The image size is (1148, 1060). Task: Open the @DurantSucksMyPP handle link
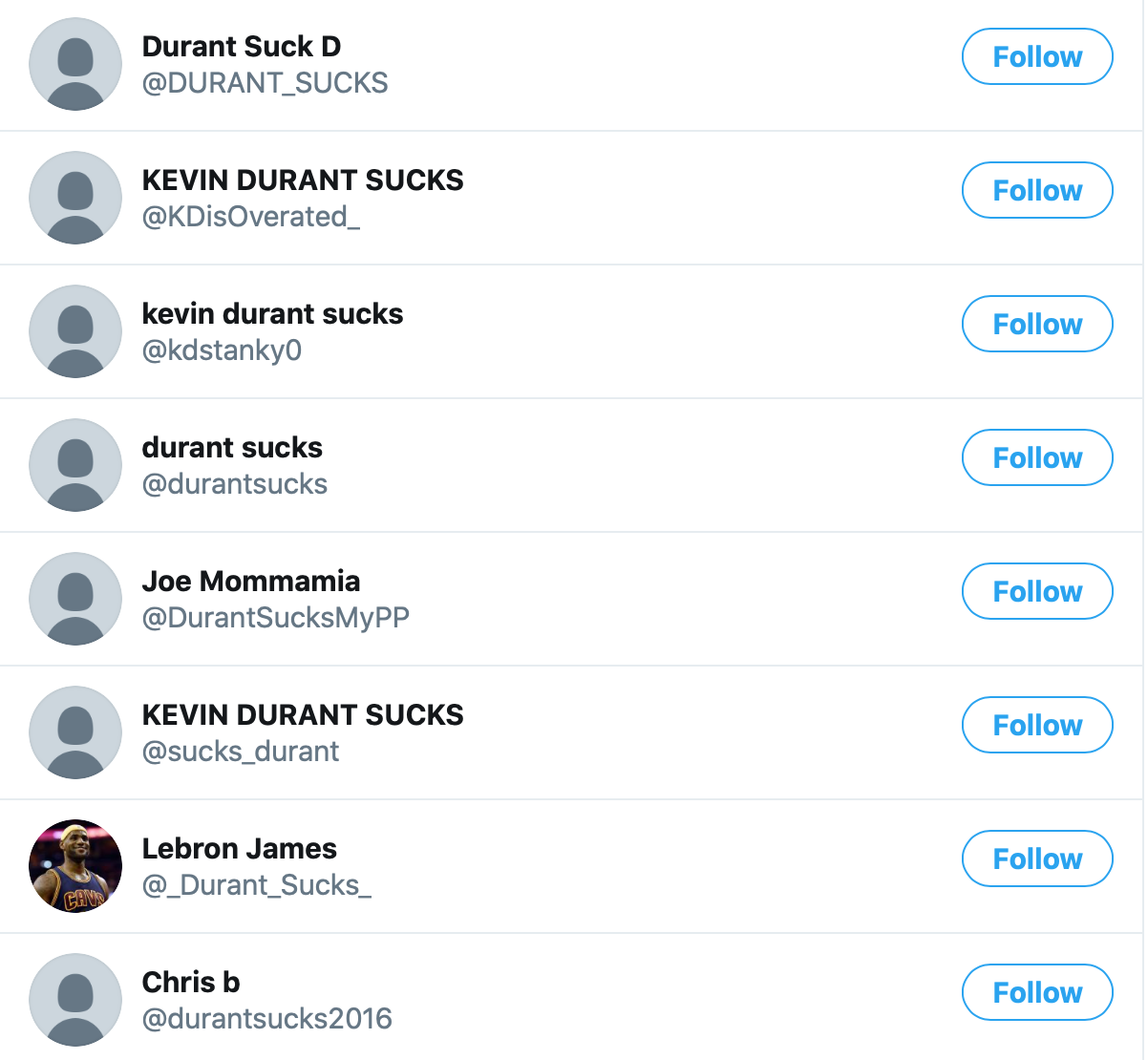coord(276,618)
